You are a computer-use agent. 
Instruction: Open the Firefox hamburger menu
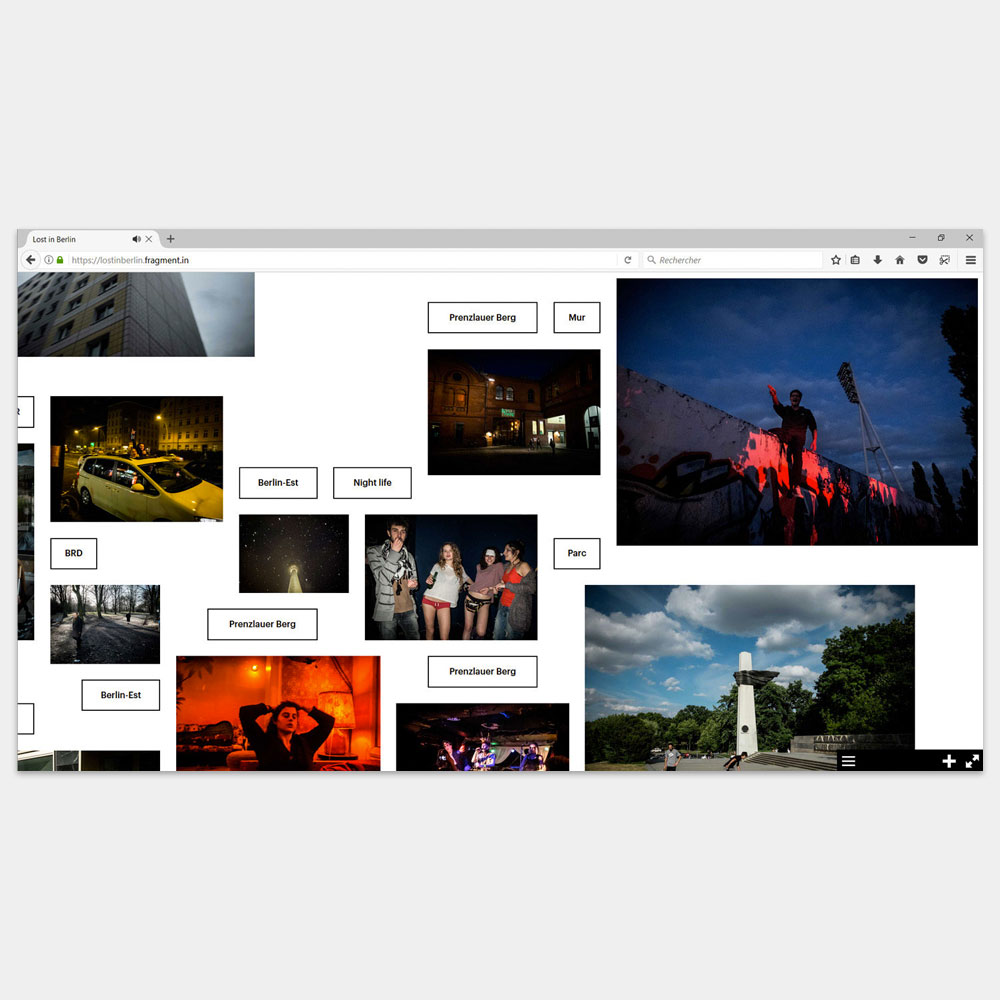pyautogui.click(x=971, y=260)
